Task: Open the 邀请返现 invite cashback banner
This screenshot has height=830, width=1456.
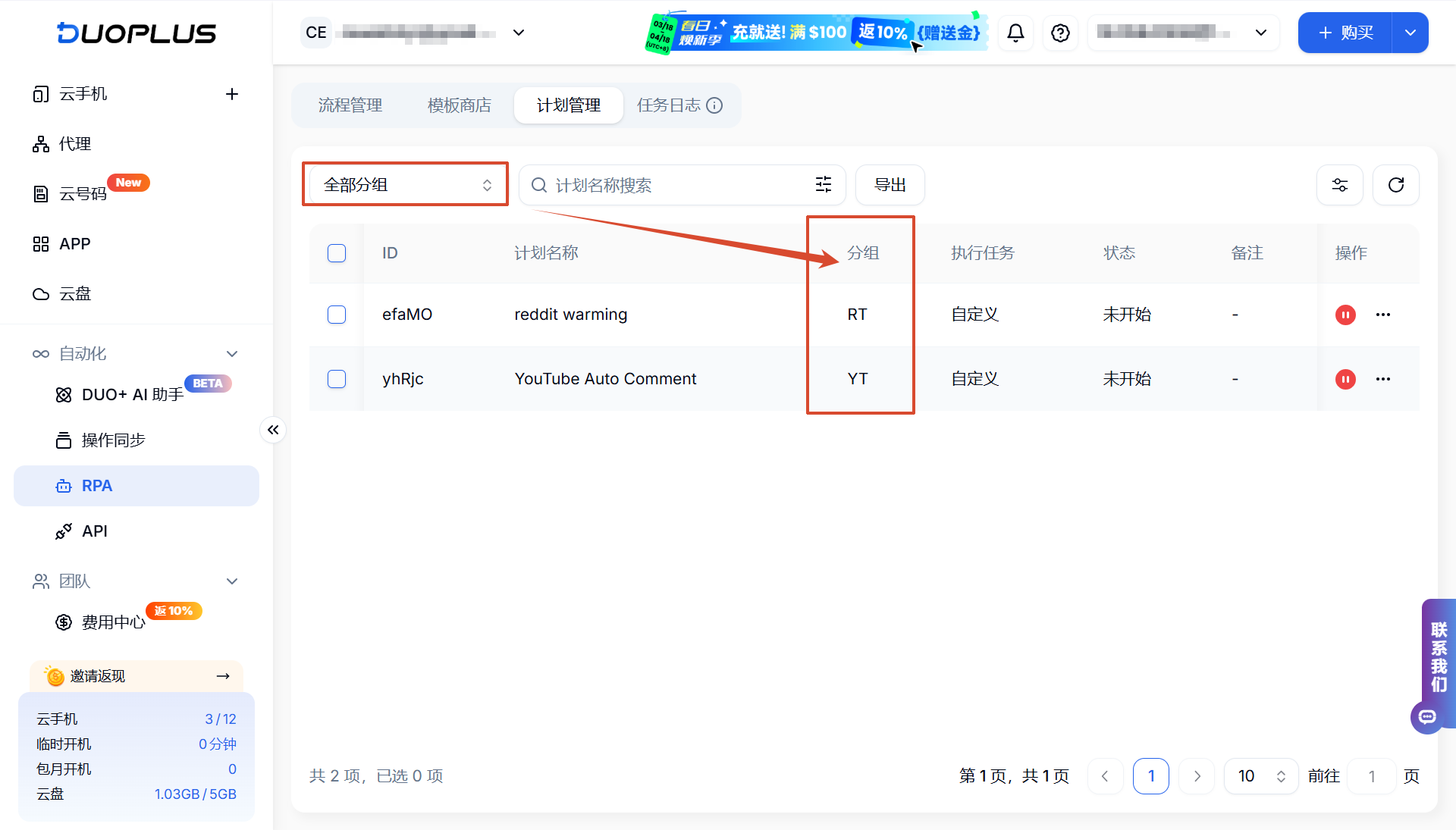Action: [136, 675]
